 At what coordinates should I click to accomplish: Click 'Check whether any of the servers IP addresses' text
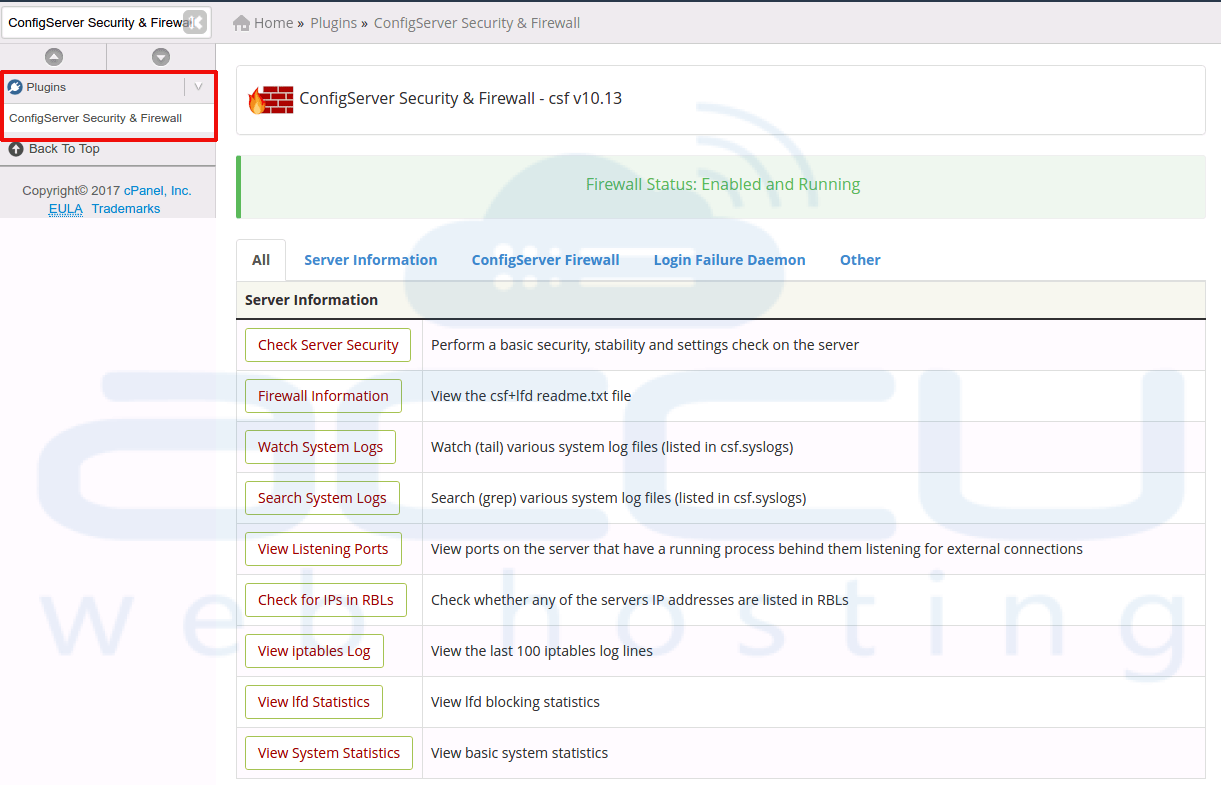click(x=640, y=600)
